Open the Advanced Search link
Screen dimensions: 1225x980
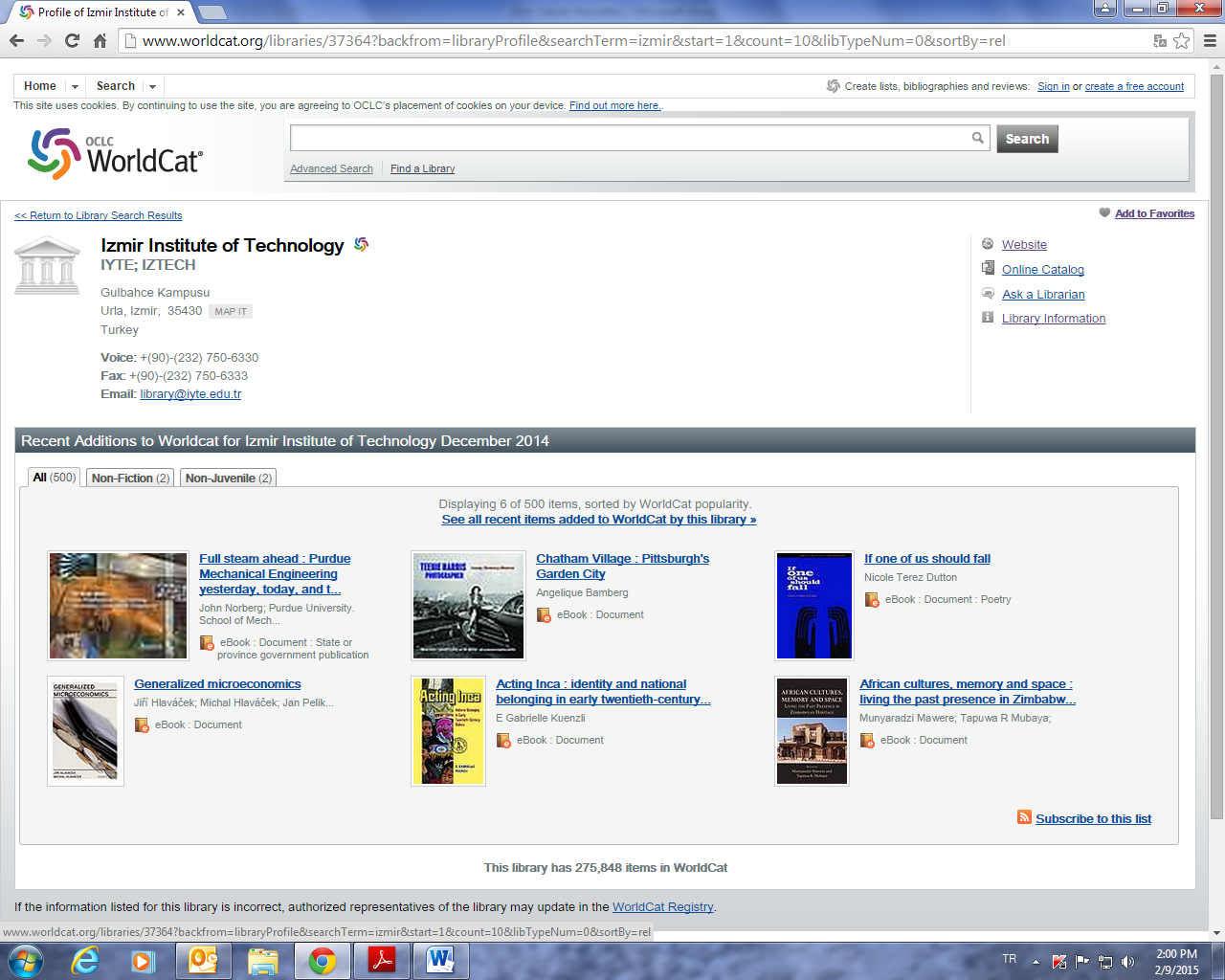coord(331,168)
